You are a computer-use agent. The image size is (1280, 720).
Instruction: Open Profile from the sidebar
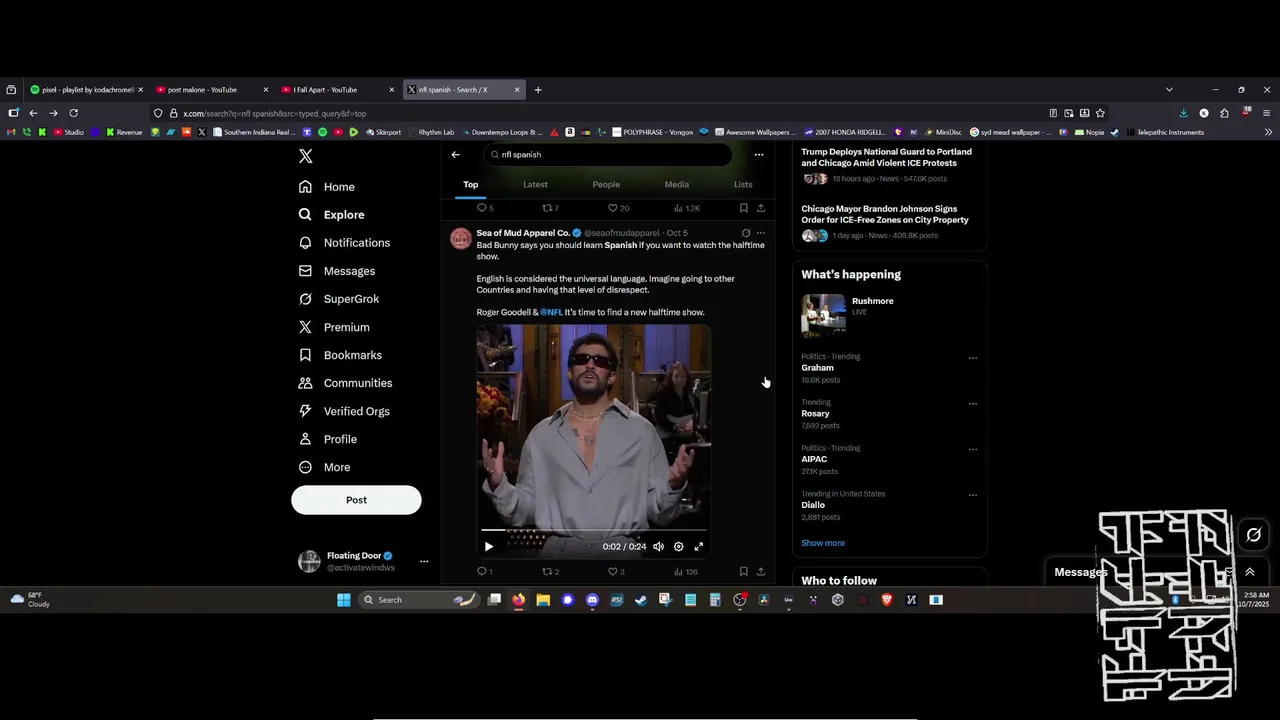click(x=327, y=439)
